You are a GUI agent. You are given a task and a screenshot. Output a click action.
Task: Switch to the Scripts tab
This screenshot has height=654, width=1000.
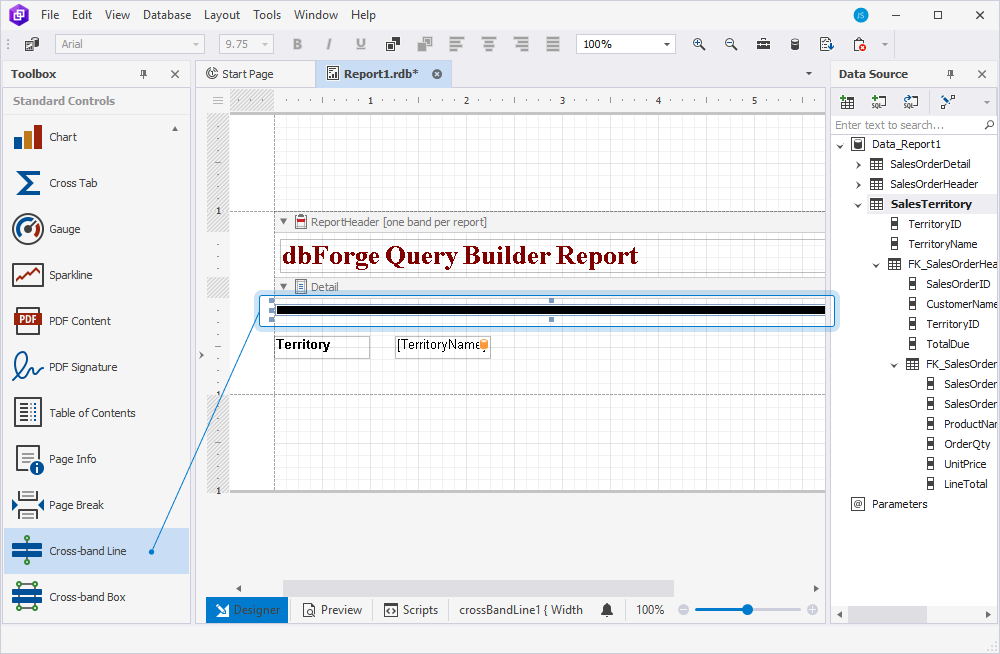[411, 610]
